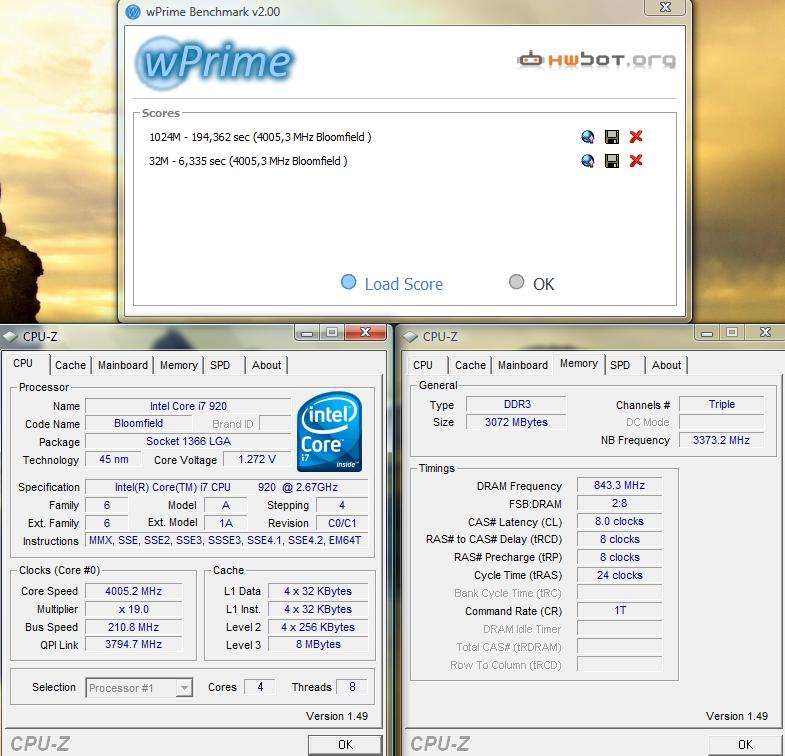Select CPU tab in left CPU-Z
This screenshot has width=785, height=756.
pos(23,363)
